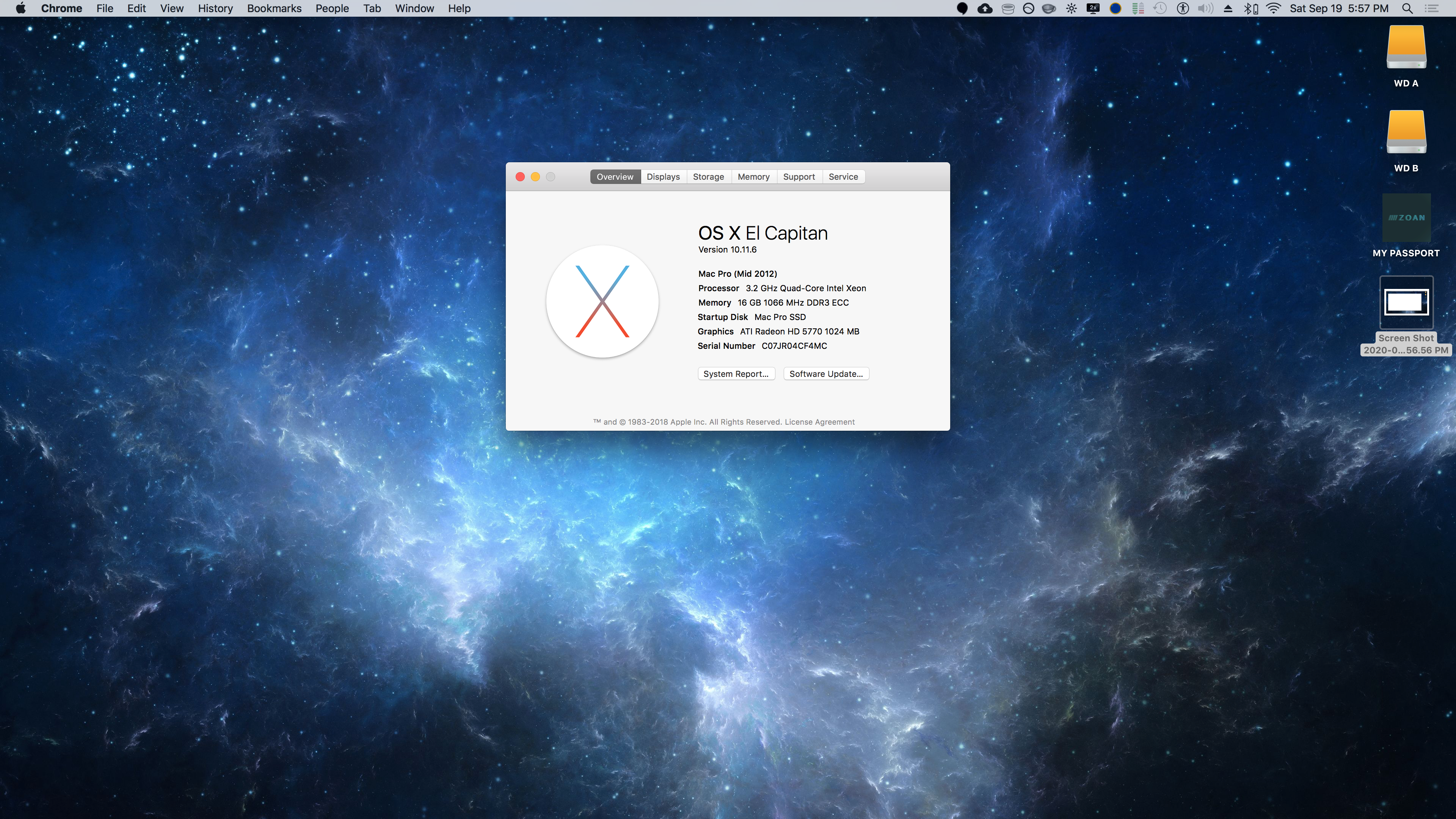Click the System Report button
The image size is (1456, 819).
click(736, 374)
